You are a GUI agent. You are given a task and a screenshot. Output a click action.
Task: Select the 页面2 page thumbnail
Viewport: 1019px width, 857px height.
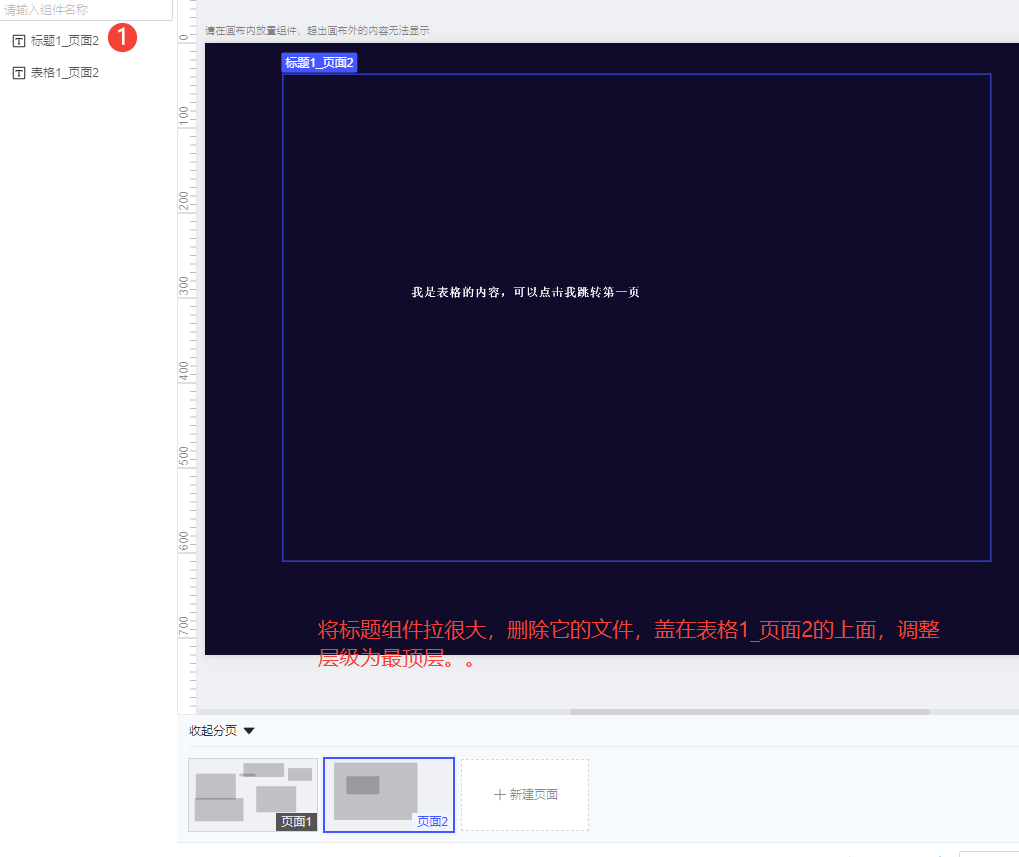(x=388, y=794)
